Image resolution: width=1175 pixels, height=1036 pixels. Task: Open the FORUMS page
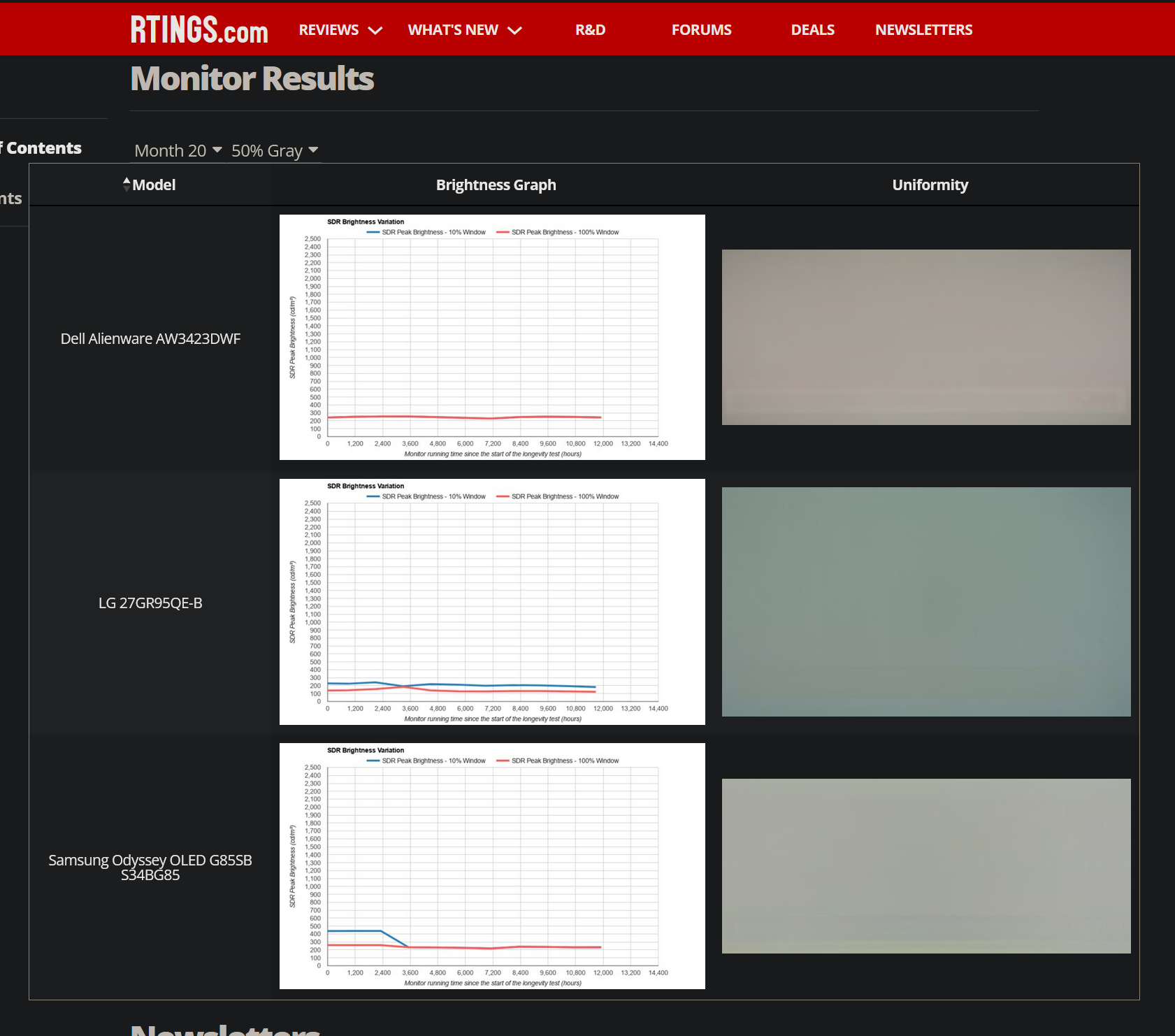point(701,29)
